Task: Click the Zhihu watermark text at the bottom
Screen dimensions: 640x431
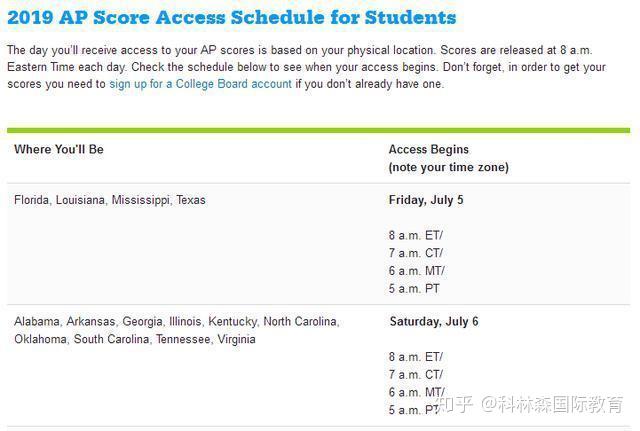Action: [x=538, y=405]
